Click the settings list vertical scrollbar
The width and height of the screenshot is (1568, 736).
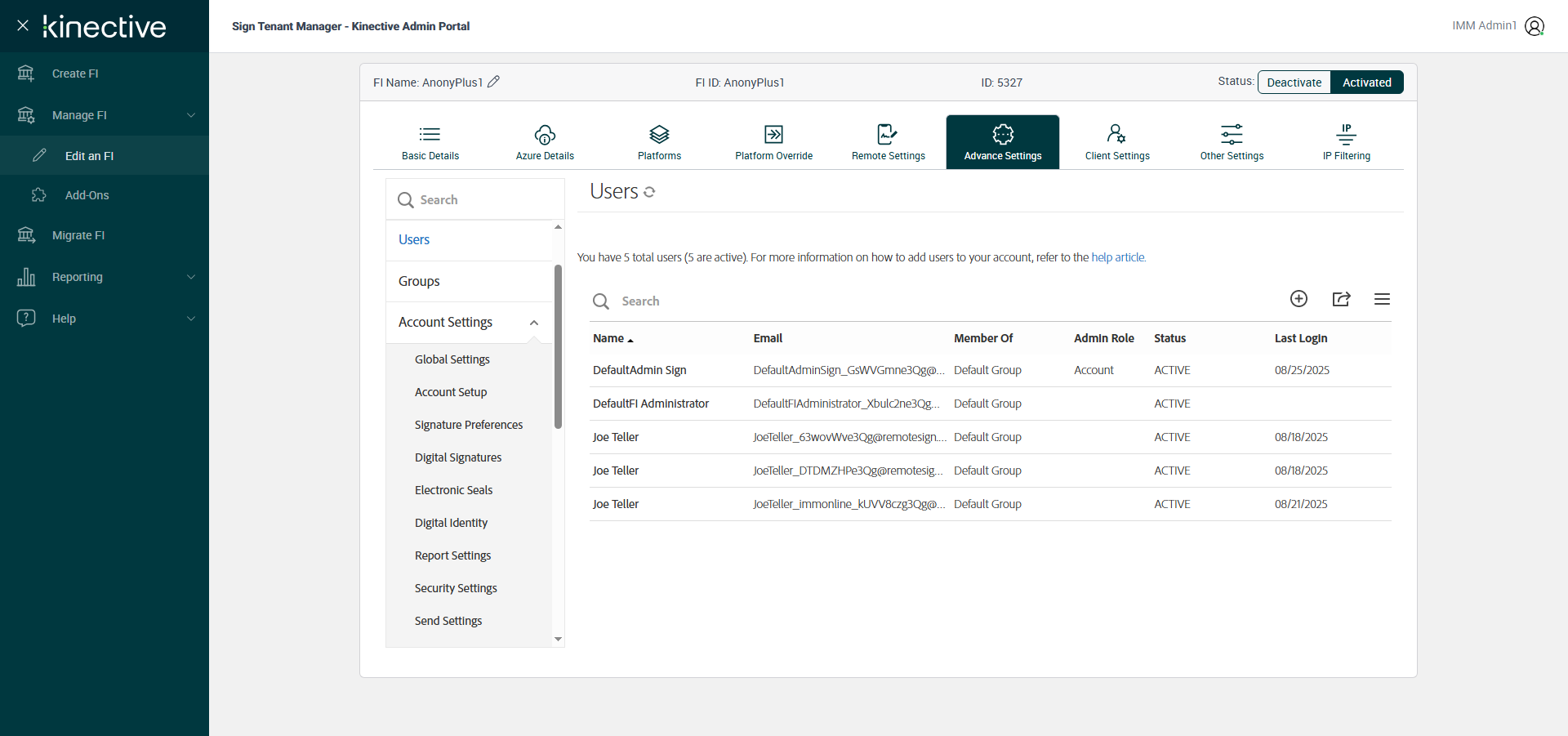pos(558,346)
